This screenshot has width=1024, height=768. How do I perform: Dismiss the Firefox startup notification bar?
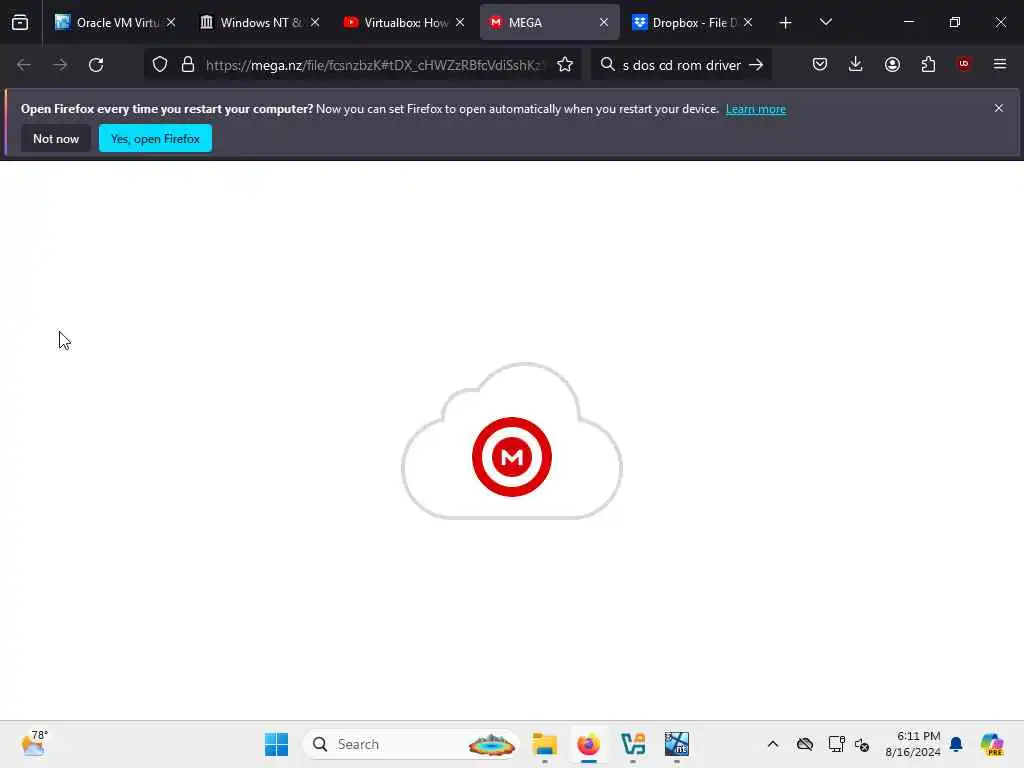tap(999, 108)
